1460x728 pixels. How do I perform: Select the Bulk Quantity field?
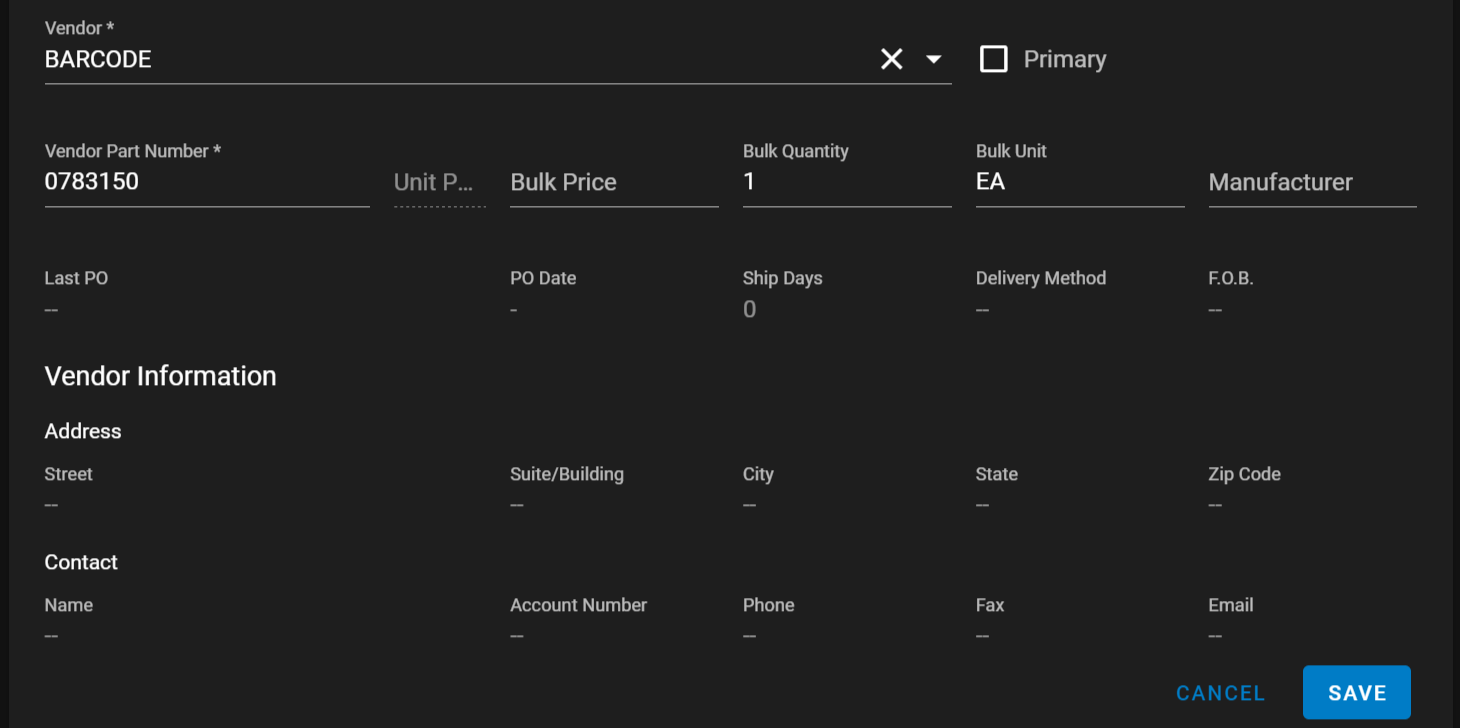point(846,182)
